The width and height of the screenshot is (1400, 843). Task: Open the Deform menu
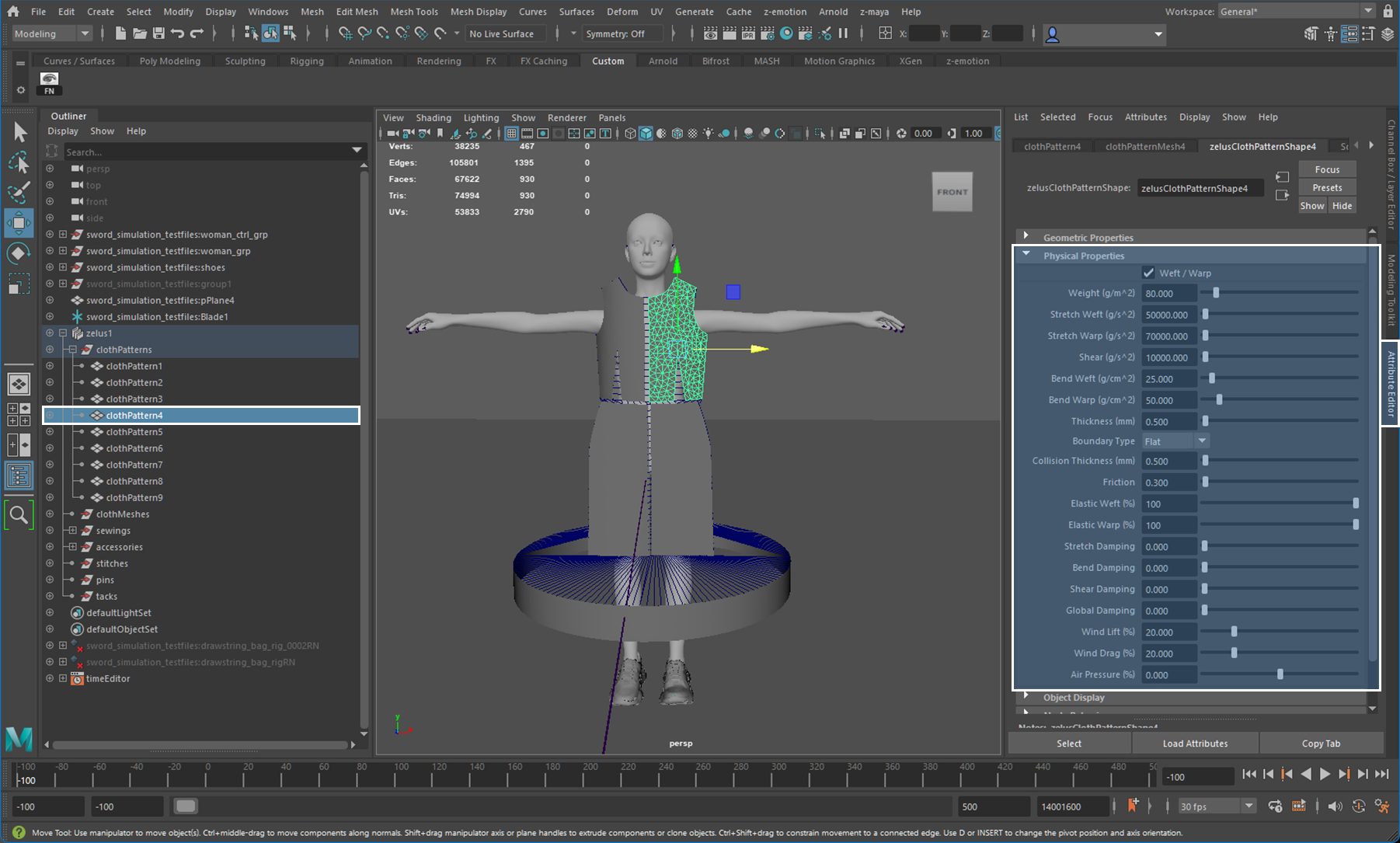(622, 12)
